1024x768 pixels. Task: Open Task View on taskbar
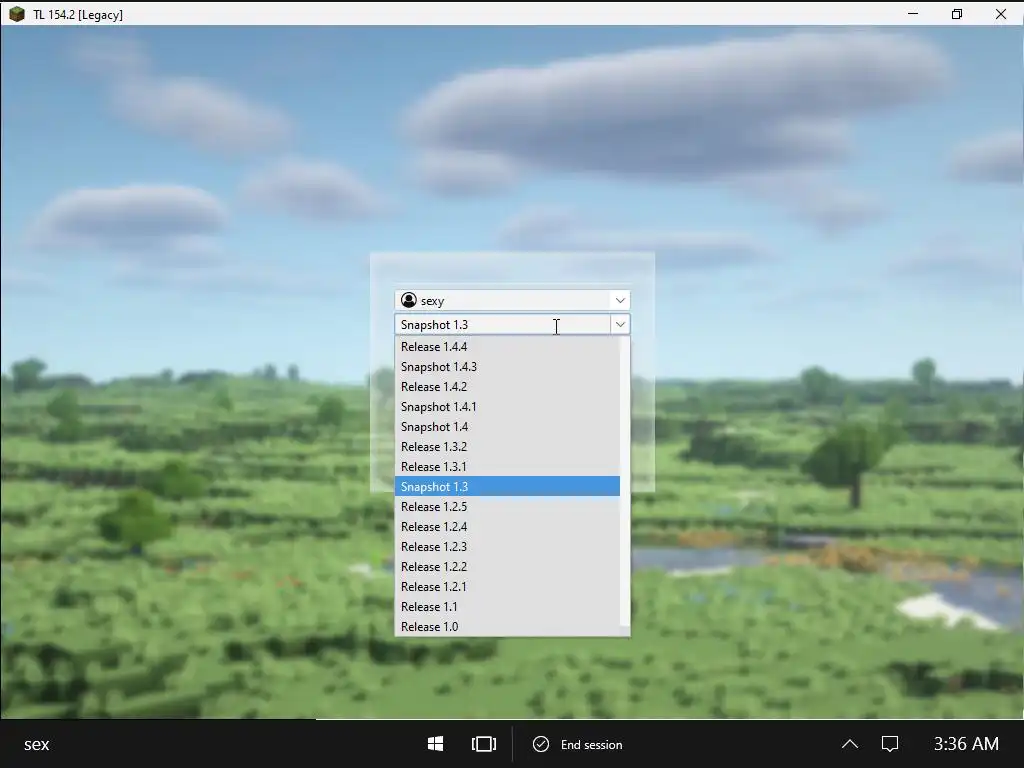[484, 744]
